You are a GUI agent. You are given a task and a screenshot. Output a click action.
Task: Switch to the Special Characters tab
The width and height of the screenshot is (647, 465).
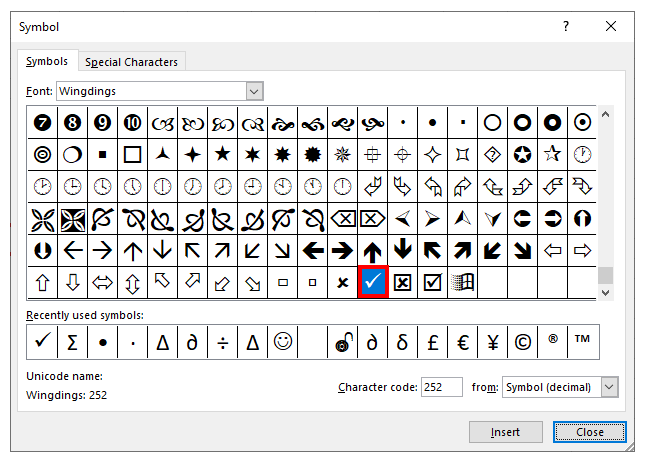(131, 62)
